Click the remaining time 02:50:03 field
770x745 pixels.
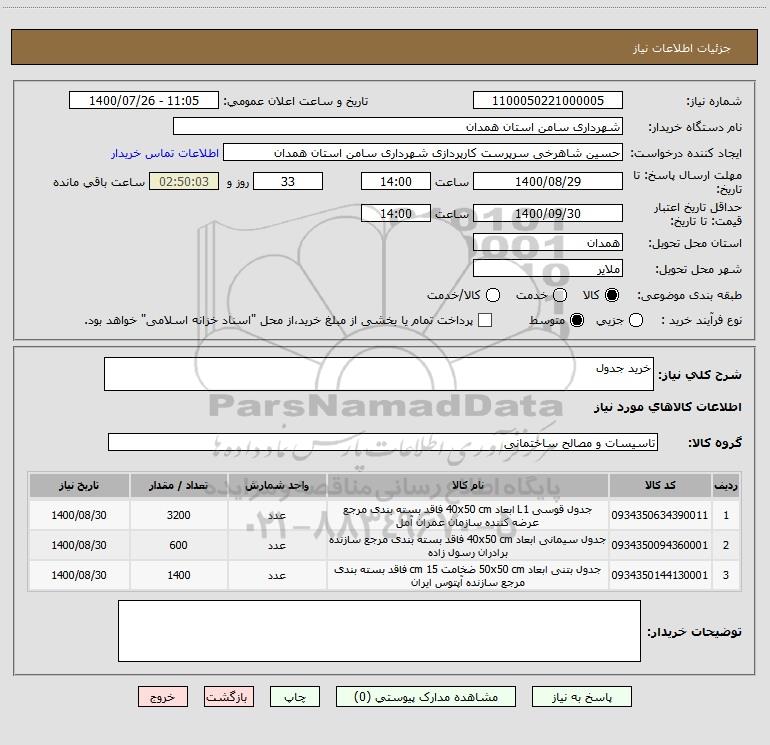(184, 181)
